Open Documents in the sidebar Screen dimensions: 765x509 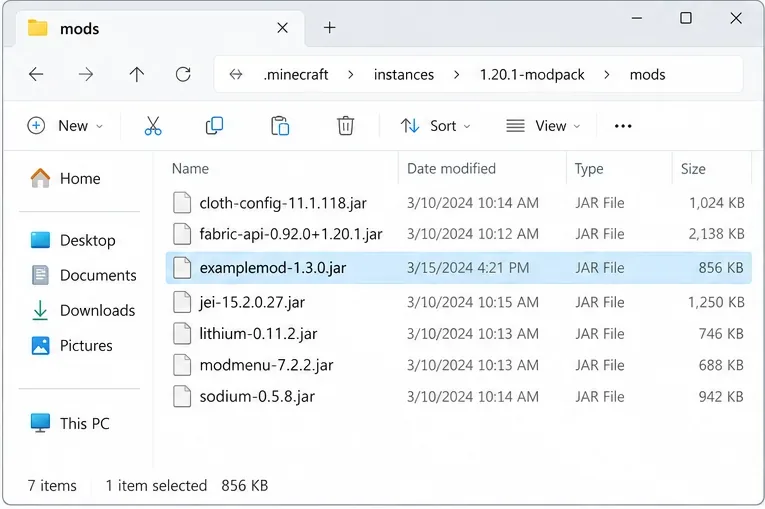point(83,275)
